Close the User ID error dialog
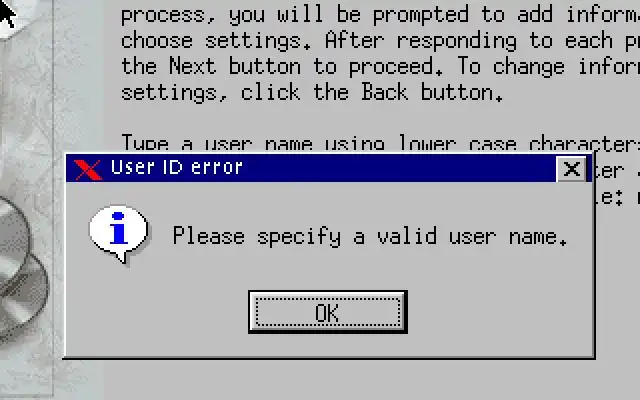 pos(571,168)
